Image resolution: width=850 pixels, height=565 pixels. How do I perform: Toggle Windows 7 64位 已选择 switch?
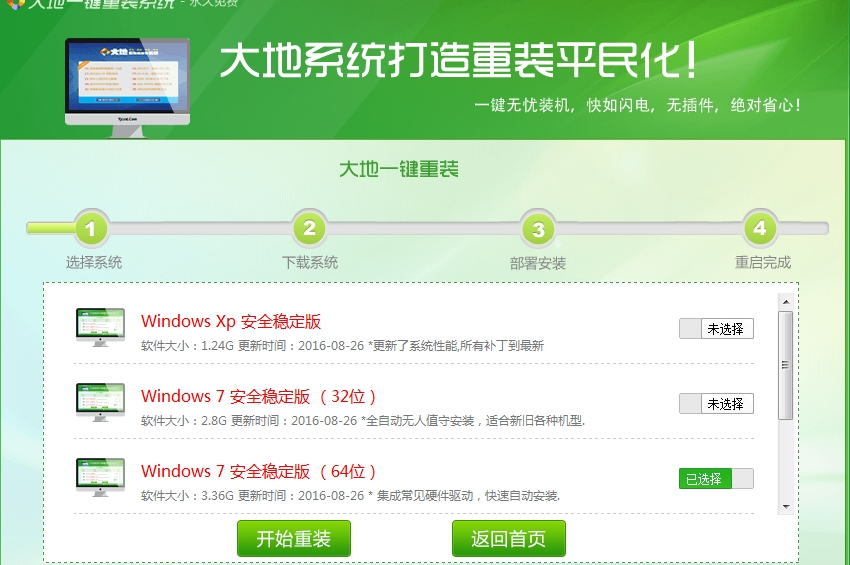coord(716,479)
